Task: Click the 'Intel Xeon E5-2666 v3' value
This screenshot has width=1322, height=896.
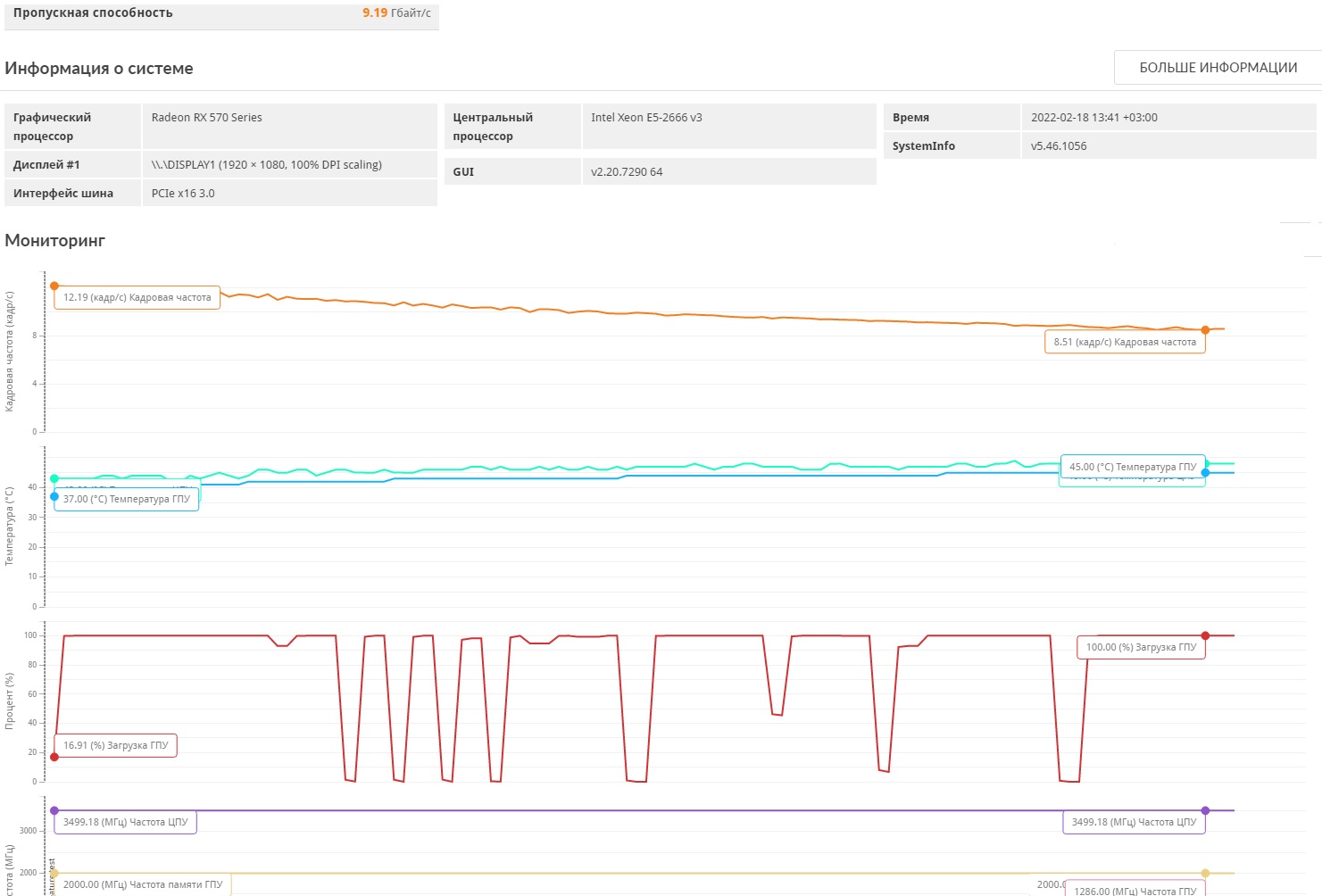Action: [646, 118]
